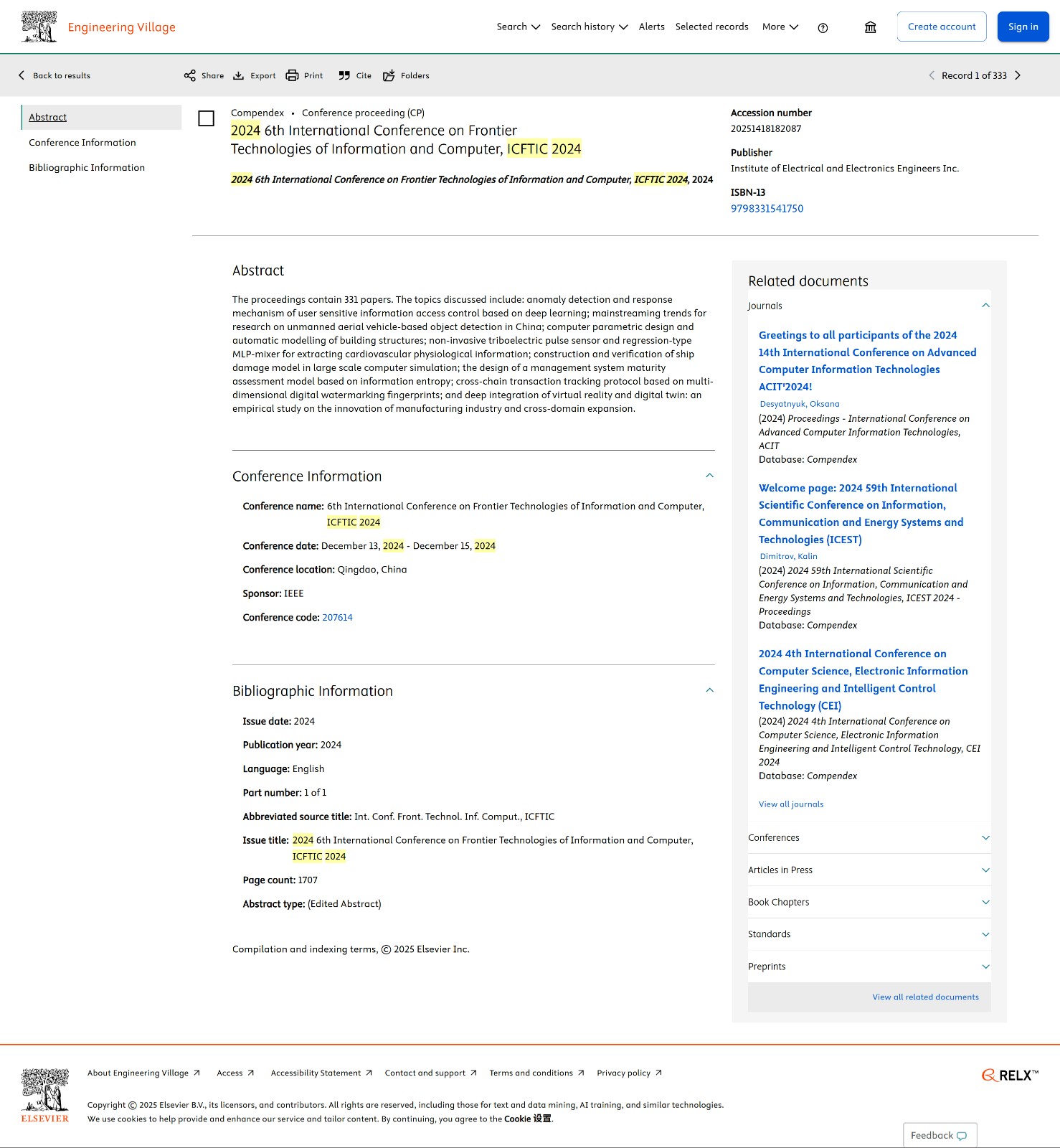The height and width of the screenshot is (1148, 1060).
Task: Open the Selected records menu item
Action: click(711, 27)
